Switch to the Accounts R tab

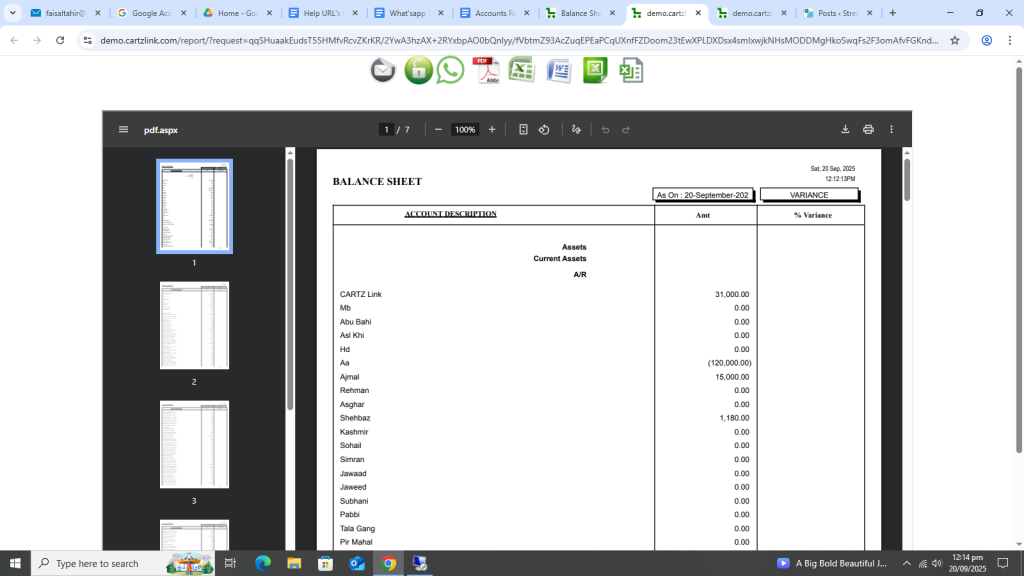point(494,13)
